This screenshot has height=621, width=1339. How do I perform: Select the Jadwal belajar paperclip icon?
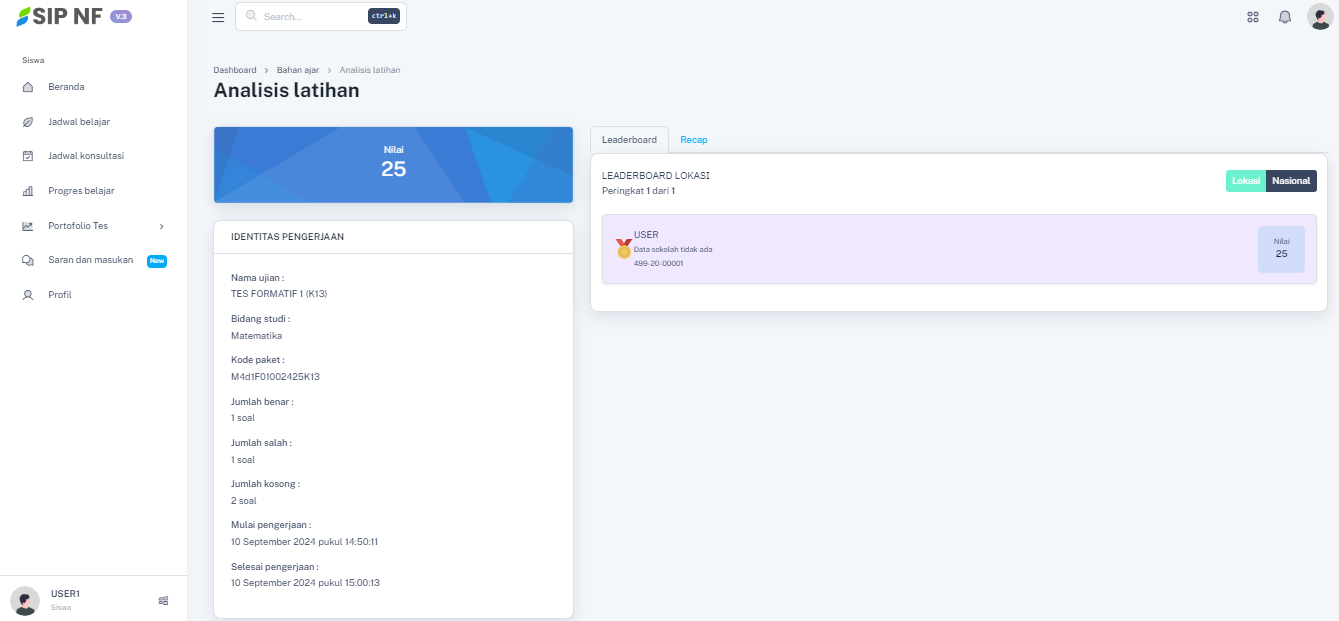[x=30, y=121]
